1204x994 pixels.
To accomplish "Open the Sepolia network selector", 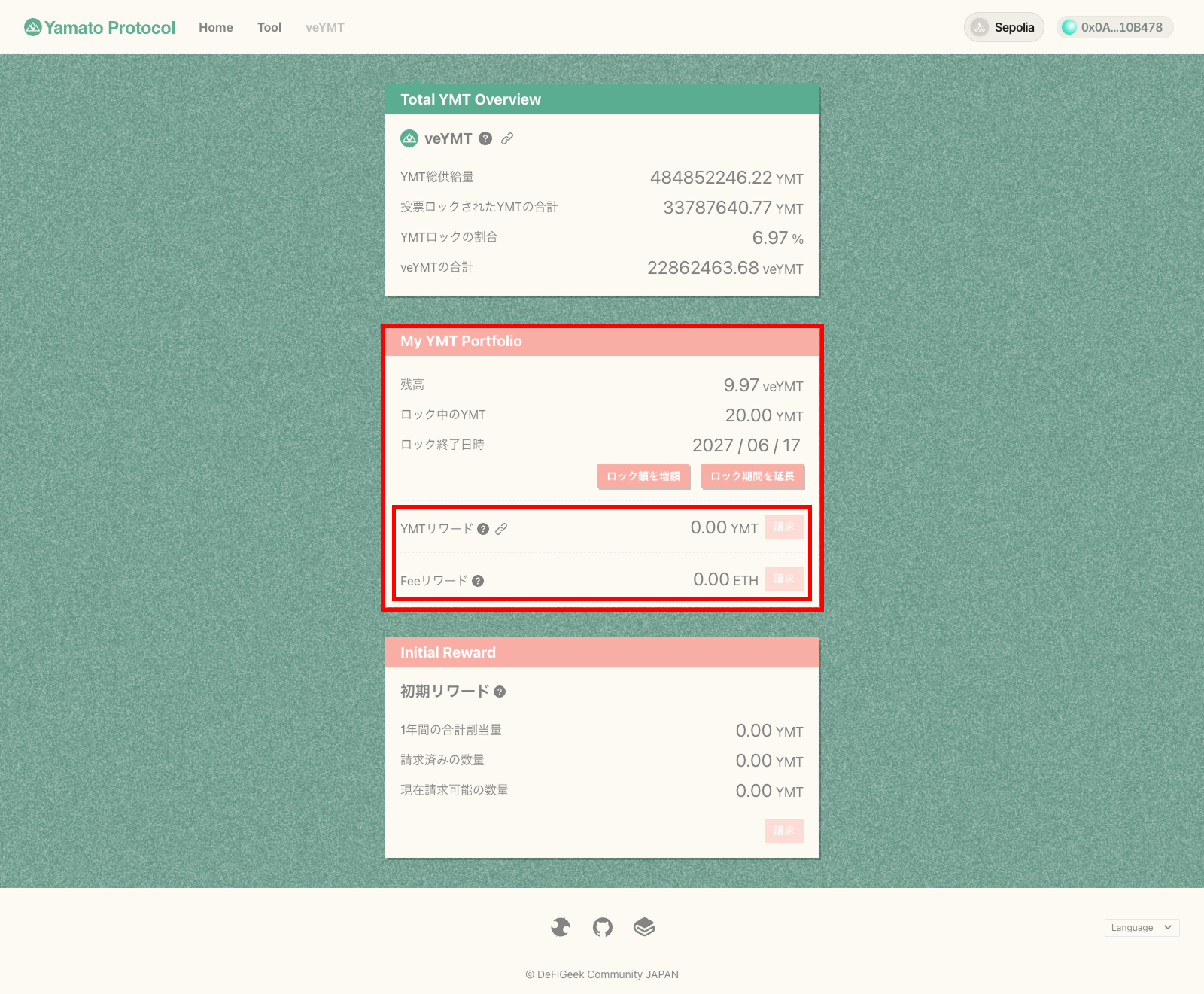I will (1003, 27).
